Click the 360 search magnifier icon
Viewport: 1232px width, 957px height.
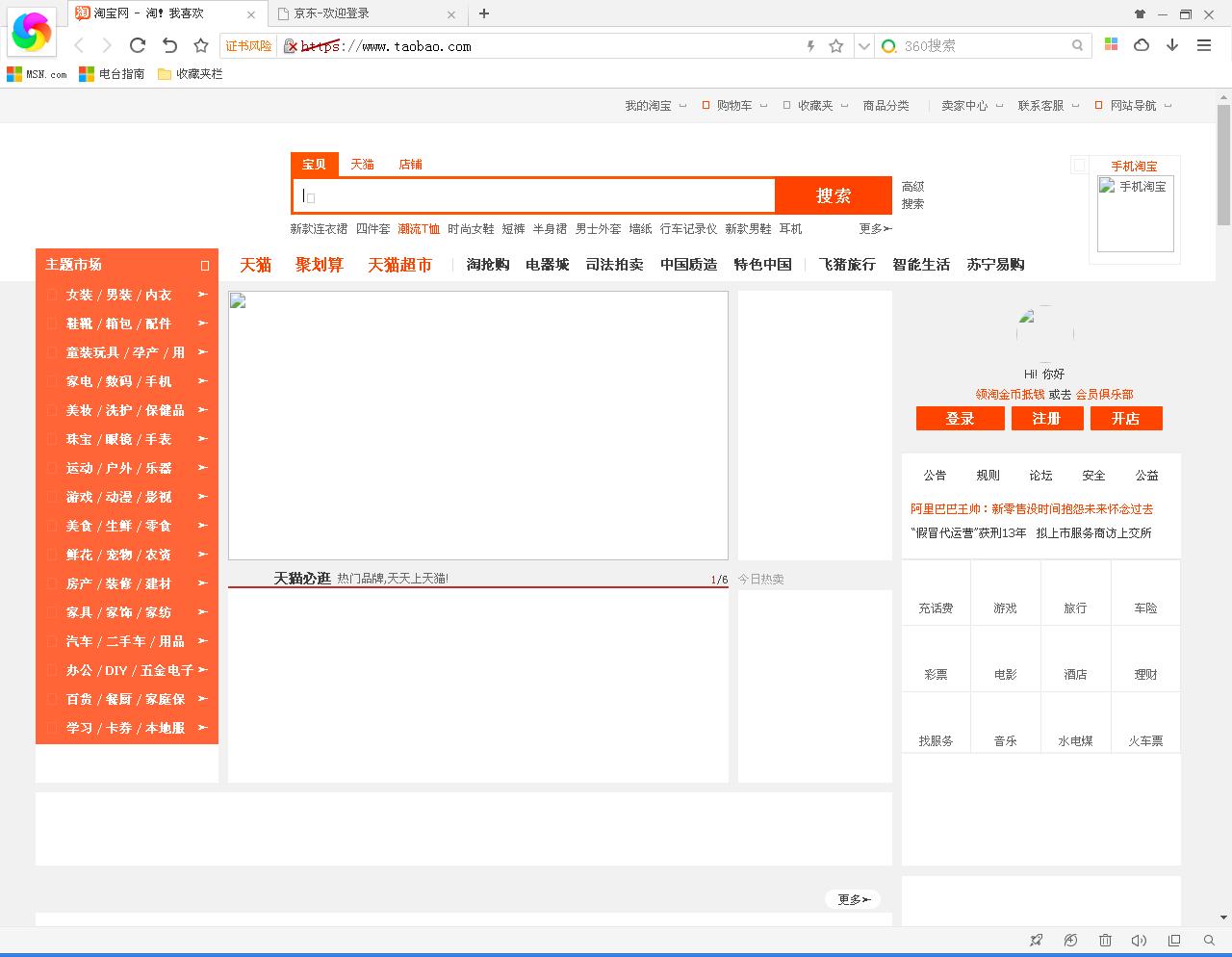1078,45
